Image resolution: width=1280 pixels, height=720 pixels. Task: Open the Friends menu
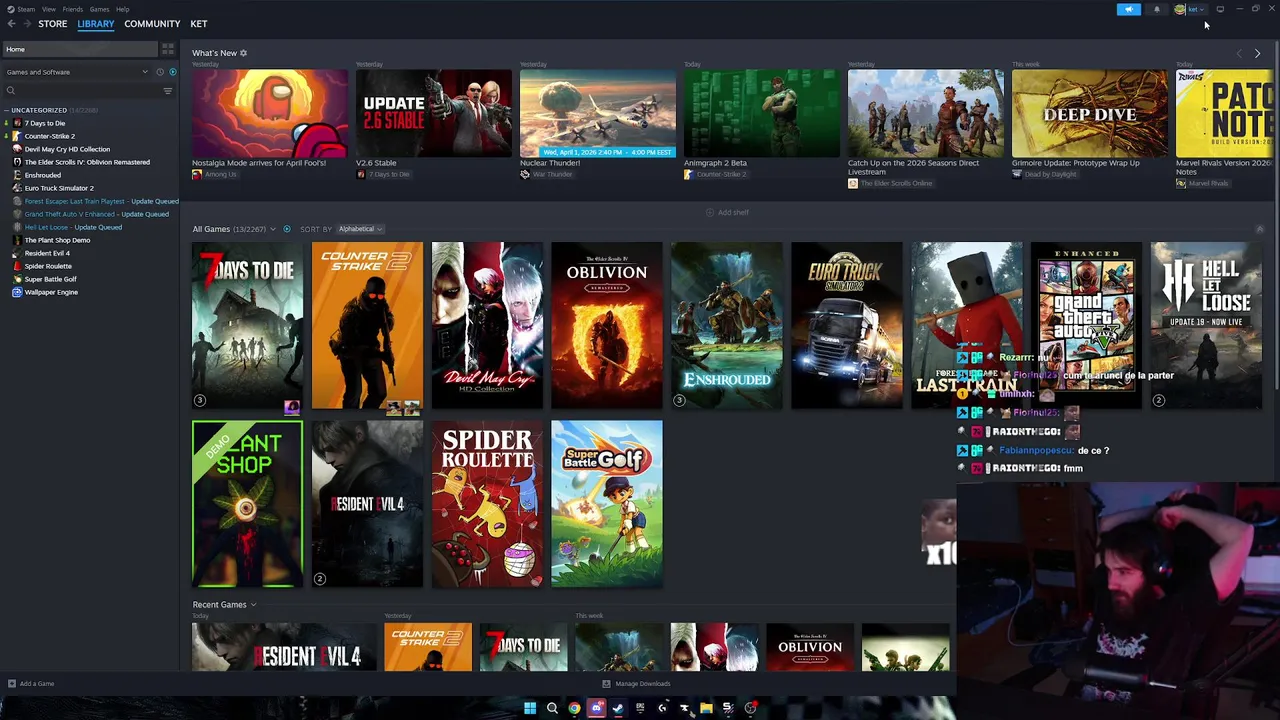point(73,9)
